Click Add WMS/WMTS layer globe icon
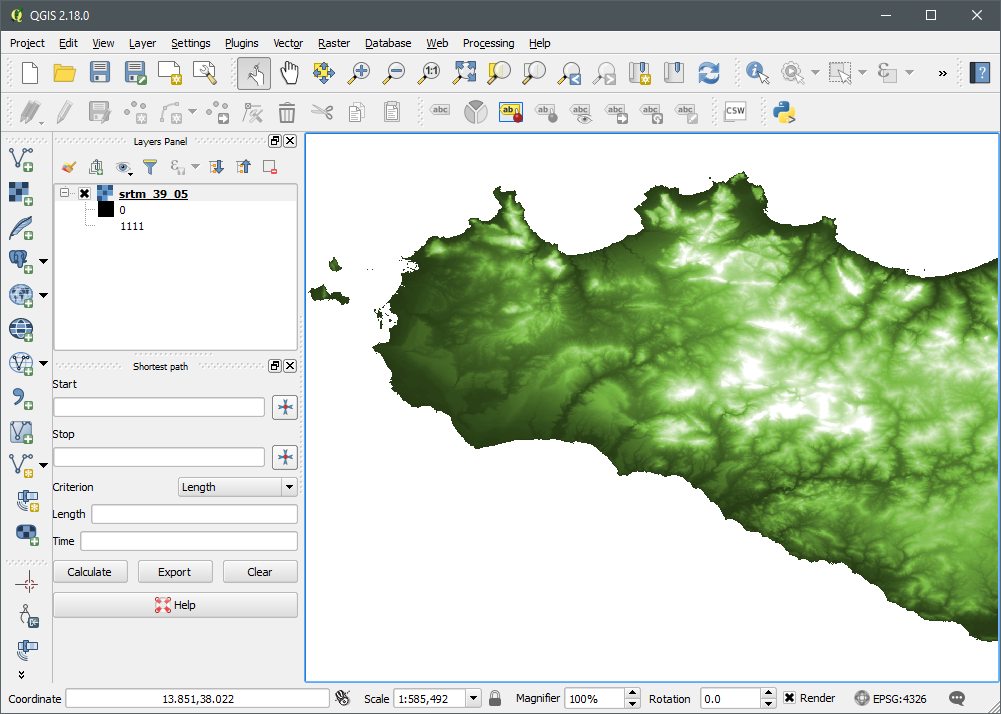1001x714 pixels. tap(21, 295)
